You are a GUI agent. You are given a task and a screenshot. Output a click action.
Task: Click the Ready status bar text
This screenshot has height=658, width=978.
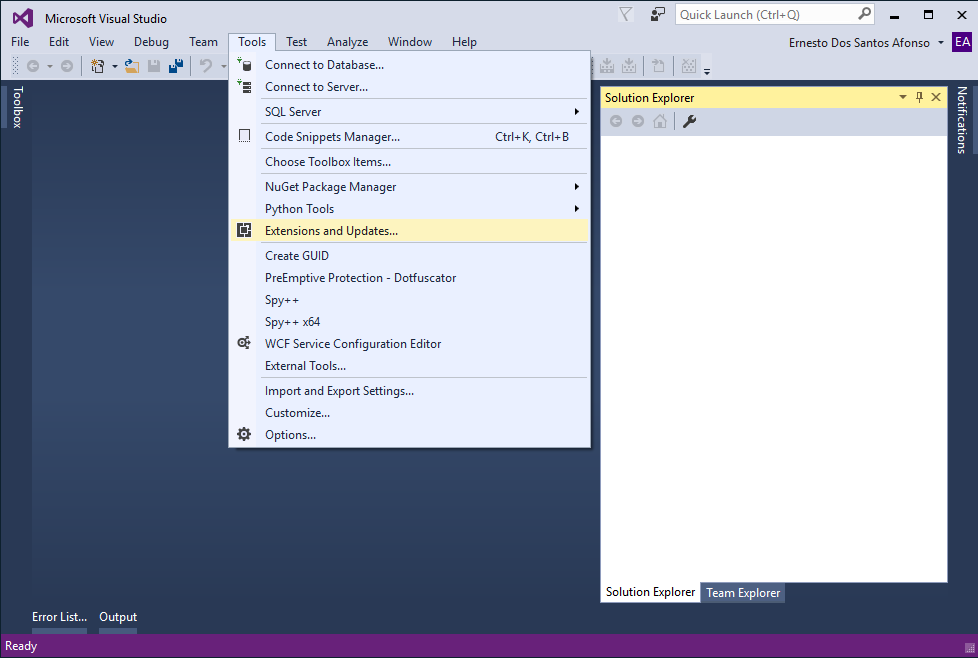click(x=21, y=646)
